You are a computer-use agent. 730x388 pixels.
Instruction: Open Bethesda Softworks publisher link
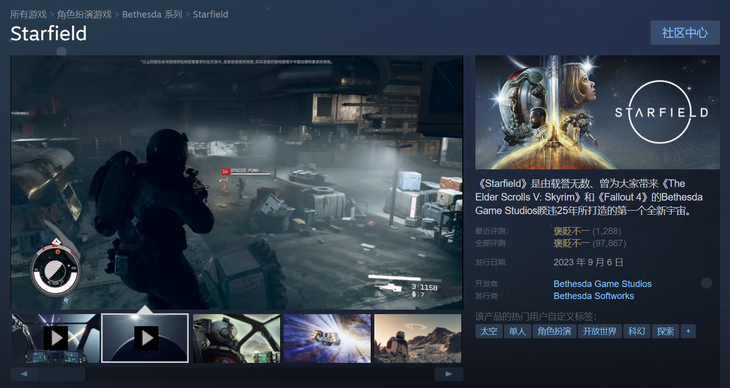[x=594, y=296]
